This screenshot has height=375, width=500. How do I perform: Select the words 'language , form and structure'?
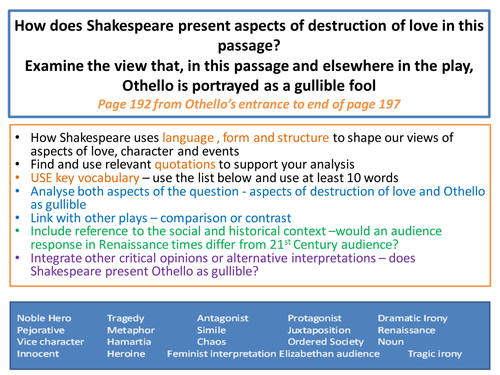coord(246,137)
